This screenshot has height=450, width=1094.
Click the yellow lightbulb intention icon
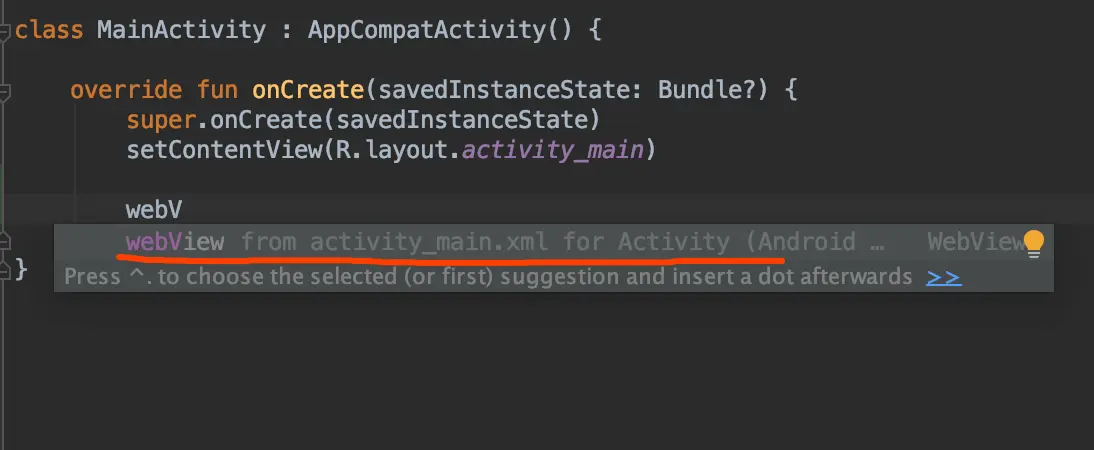point(1033,243)
